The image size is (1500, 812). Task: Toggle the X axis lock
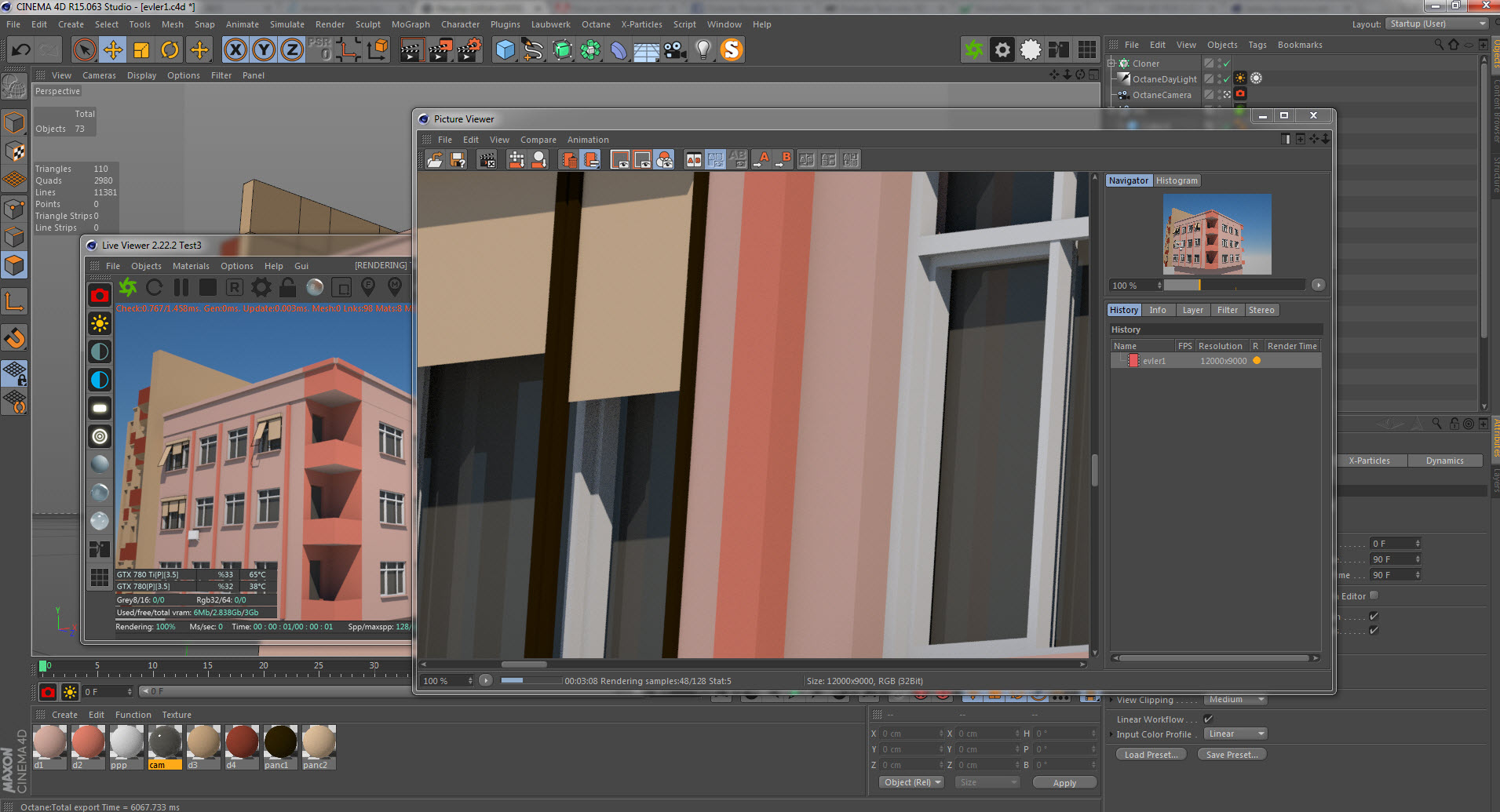click(x=235, y=50)
